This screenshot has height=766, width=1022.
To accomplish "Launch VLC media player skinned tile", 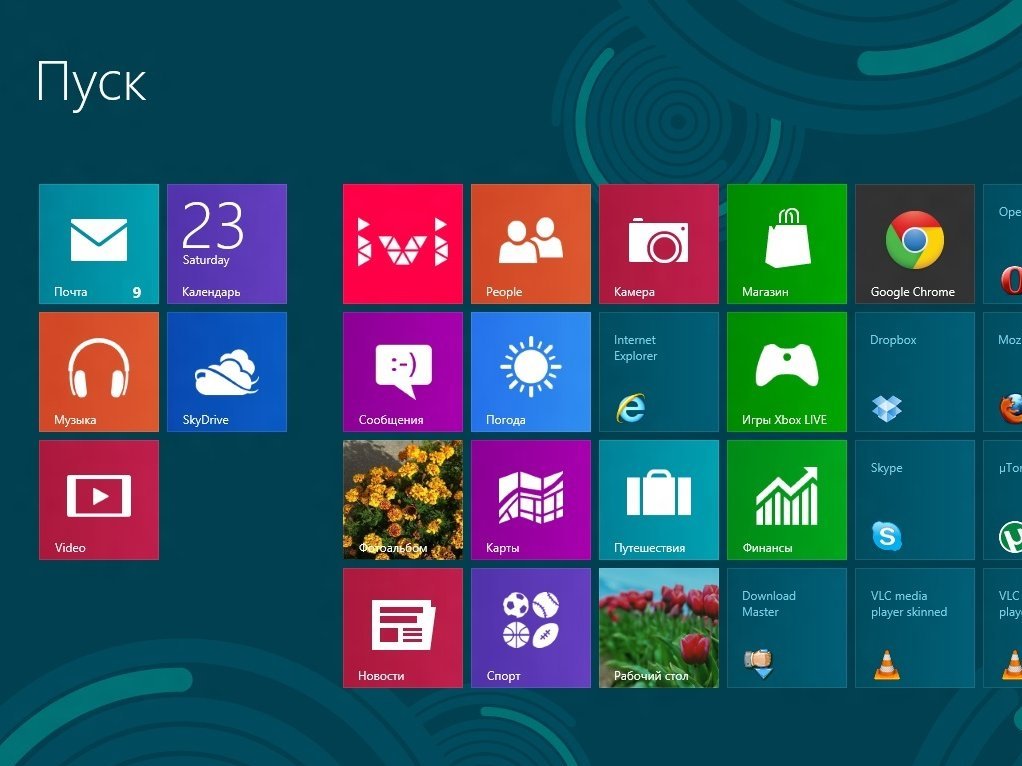I will pyautogui.click(x=914, y=628).
